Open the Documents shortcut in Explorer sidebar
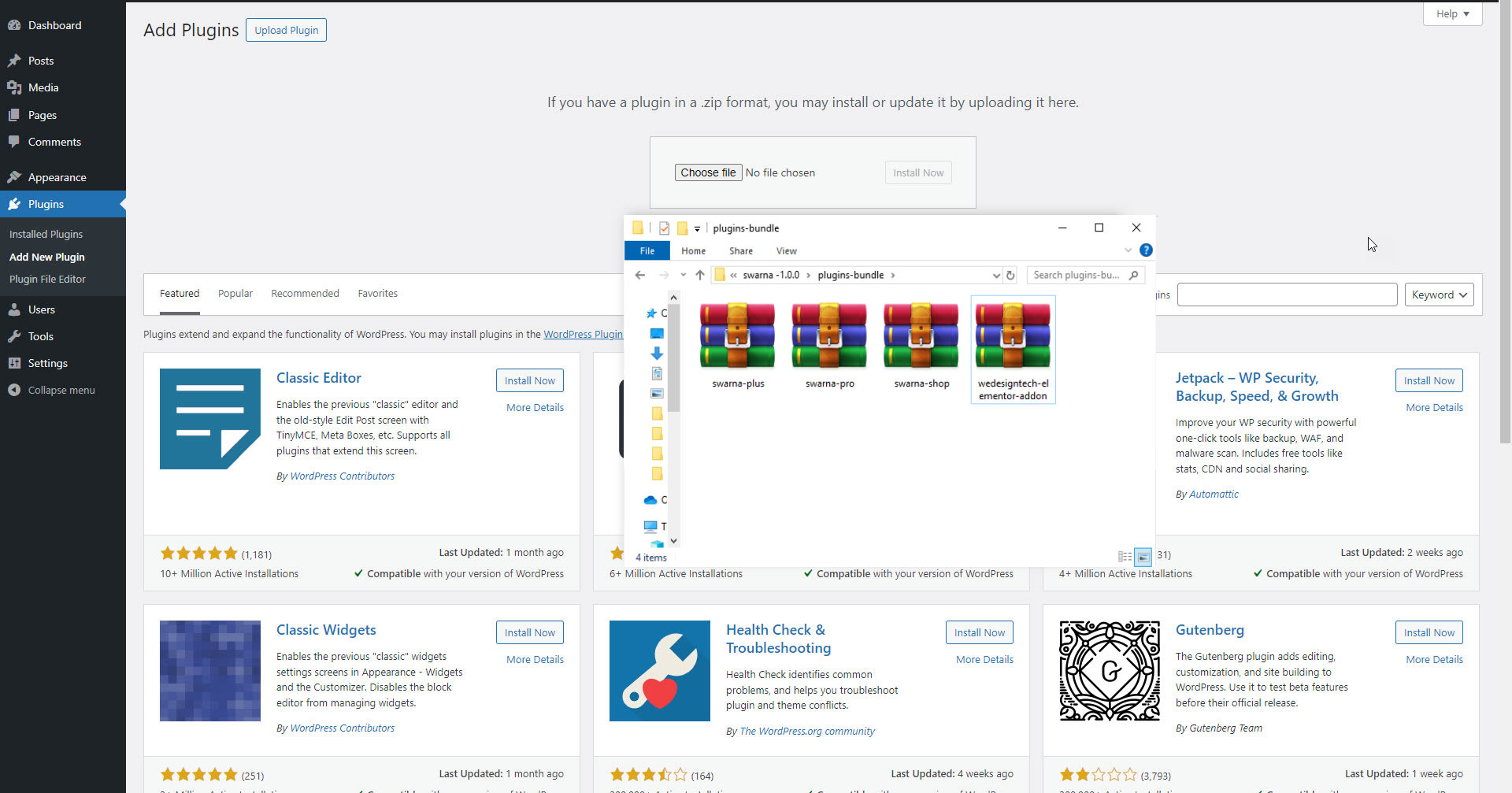The height and width of the screenshot is (793, 1512). [657, 373]
